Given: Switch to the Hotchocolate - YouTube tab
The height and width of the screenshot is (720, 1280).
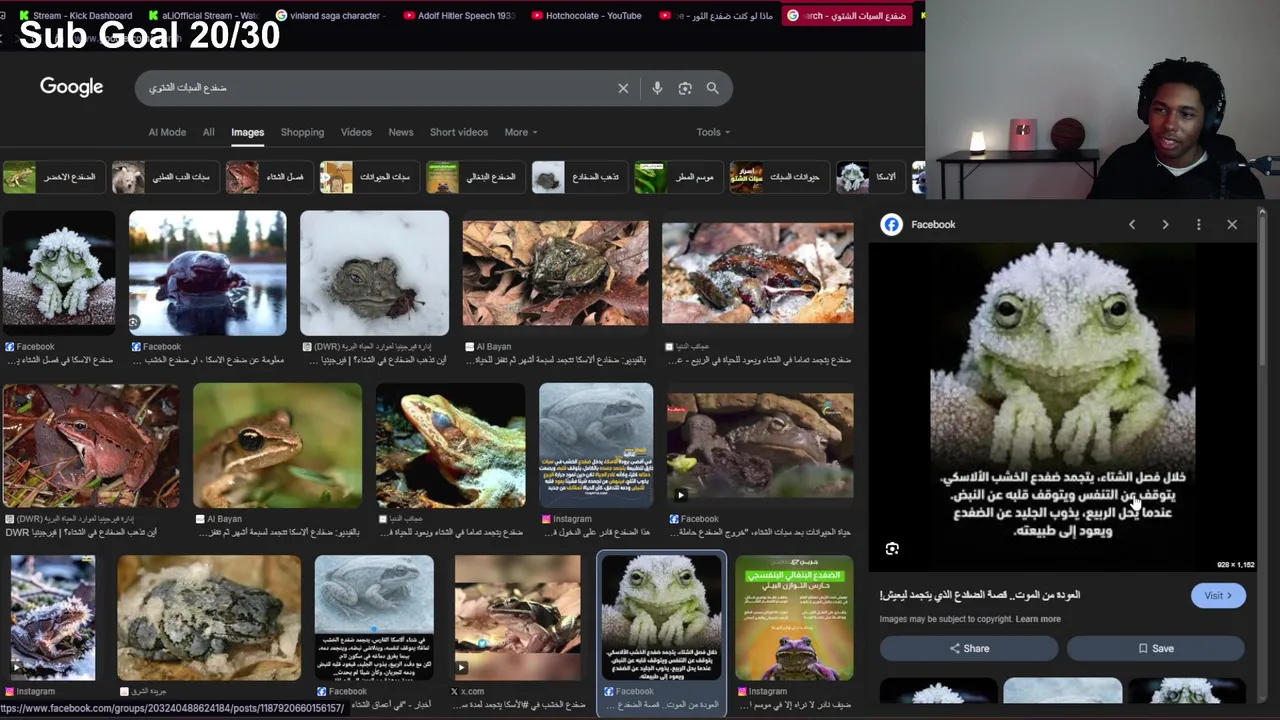Looking at the screenshot, I should [x=586, y=16].
